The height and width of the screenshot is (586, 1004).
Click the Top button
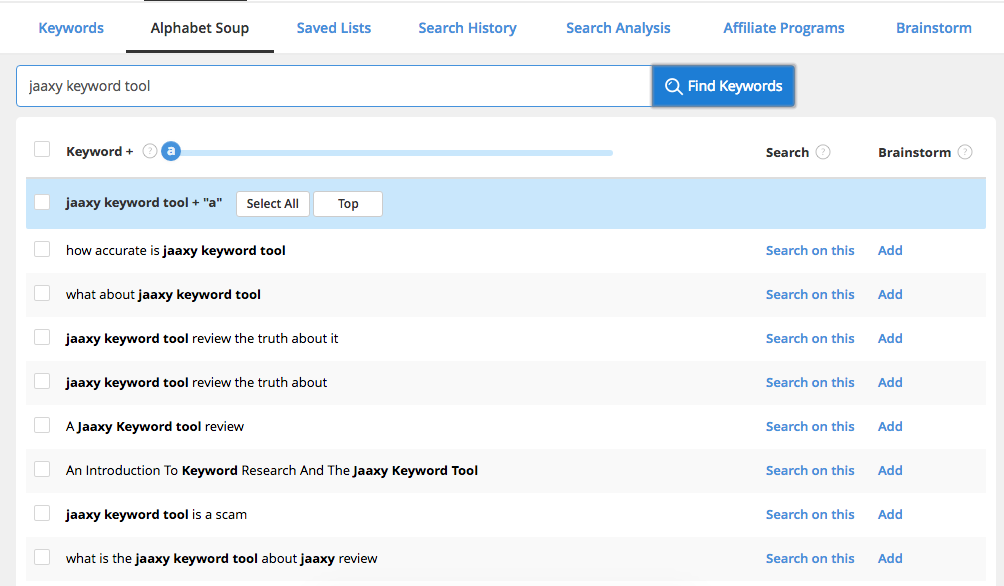coord(348,204)
